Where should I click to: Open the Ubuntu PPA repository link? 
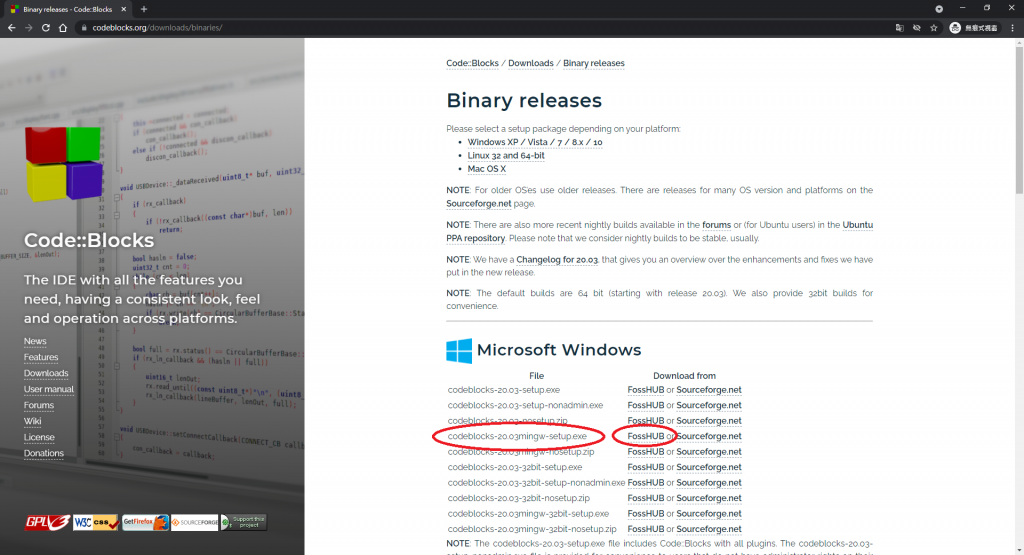point(475,238)
